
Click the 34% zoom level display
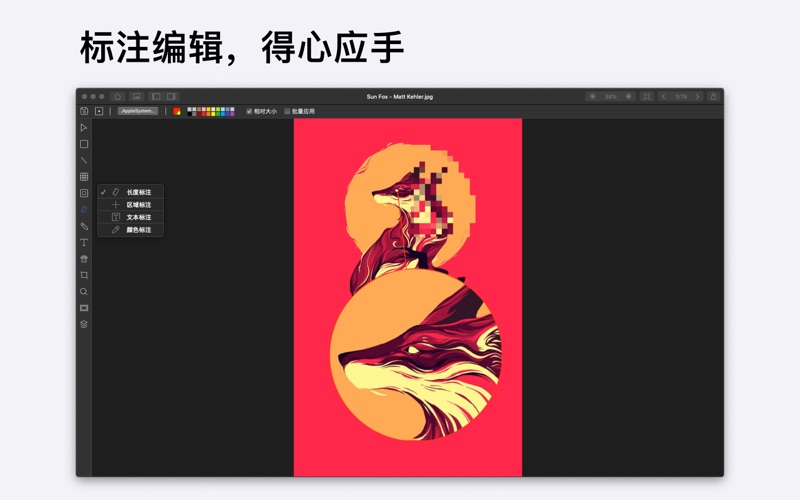pos(611,96)
